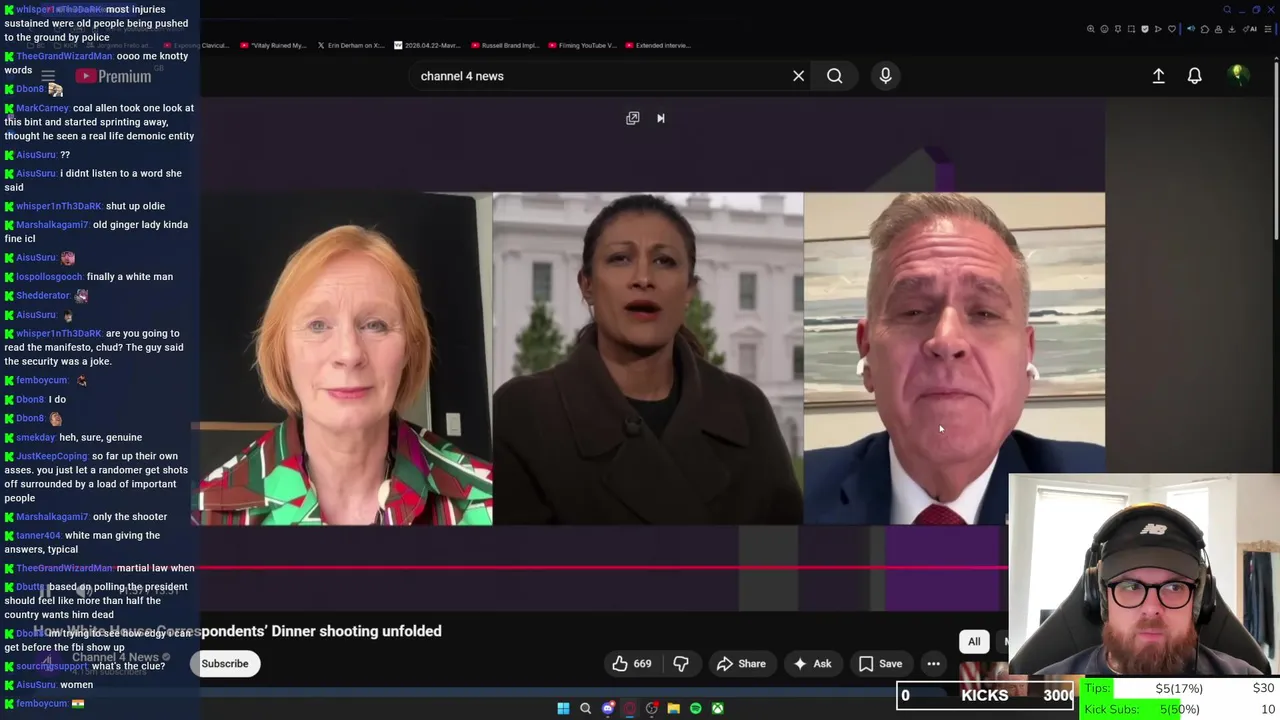Open Discord from the taskbar
The image size is (1280, 720).
coord(608,709)
